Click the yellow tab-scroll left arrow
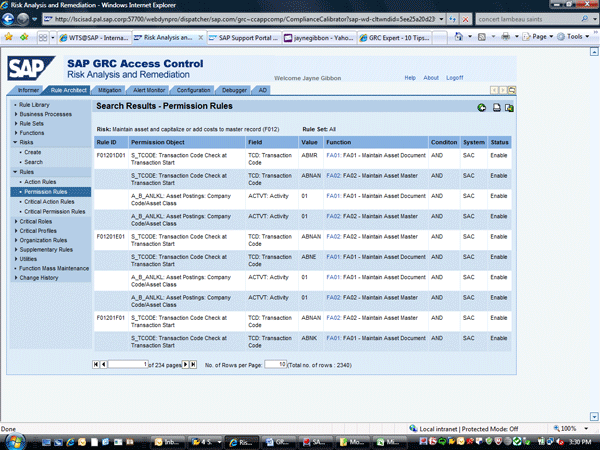The height and width of the screenshot is (450, 600). point(494,90)
